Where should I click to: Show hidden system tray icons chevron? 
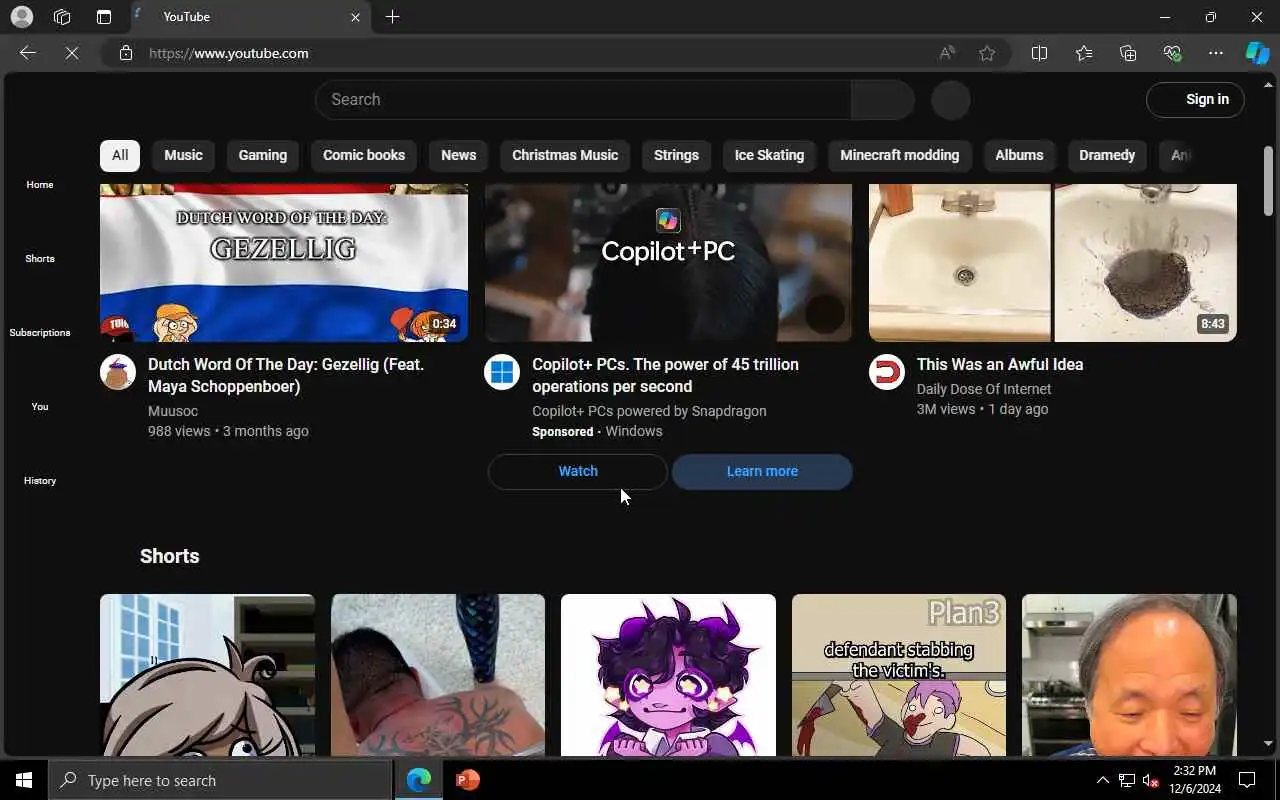coord(1103,780)
